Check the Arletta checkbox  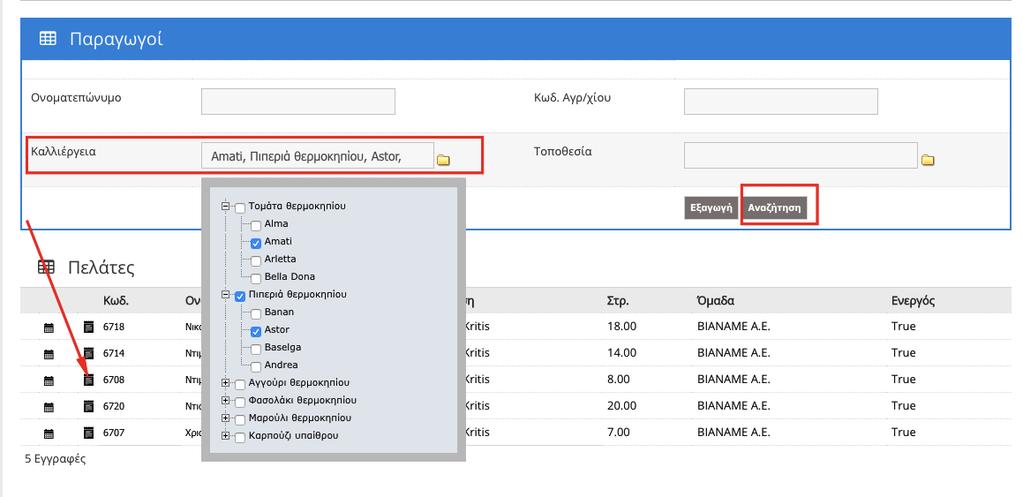coord(256,262)
